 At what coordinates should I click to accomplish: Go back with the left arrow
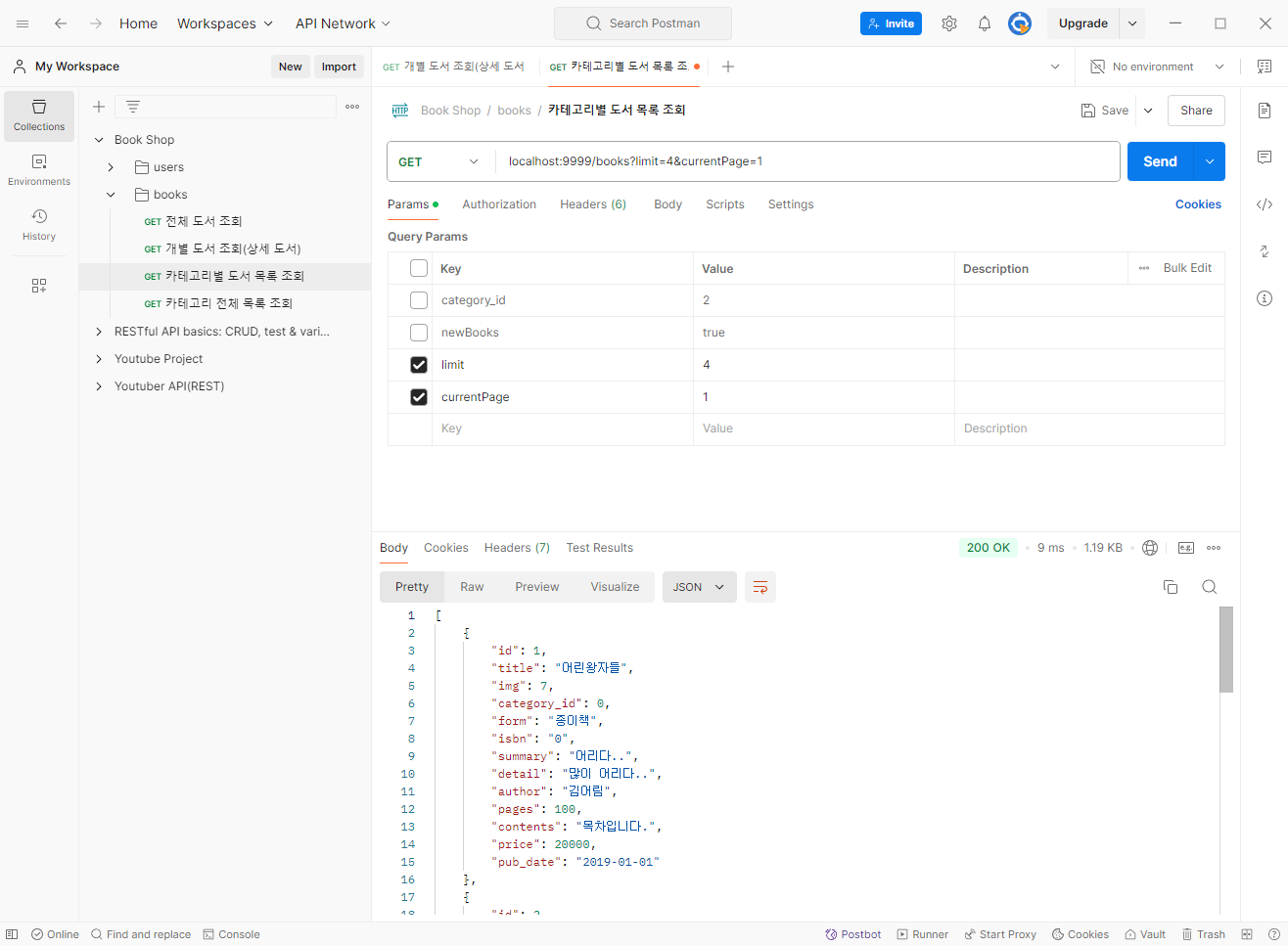tap(61, 23)
